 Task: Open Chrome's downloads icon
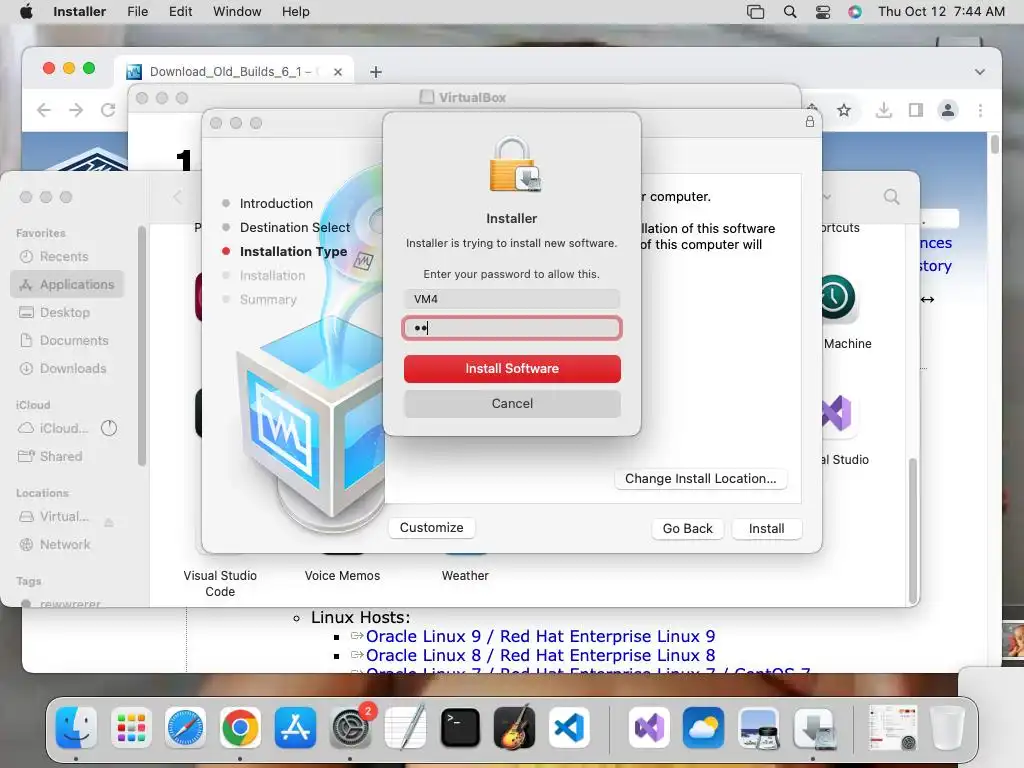(x=883, y=110)
